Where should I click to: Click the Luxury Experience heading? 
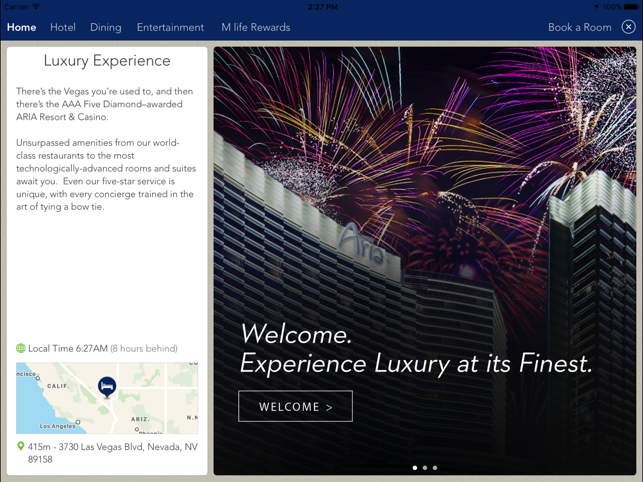[107, 61]
